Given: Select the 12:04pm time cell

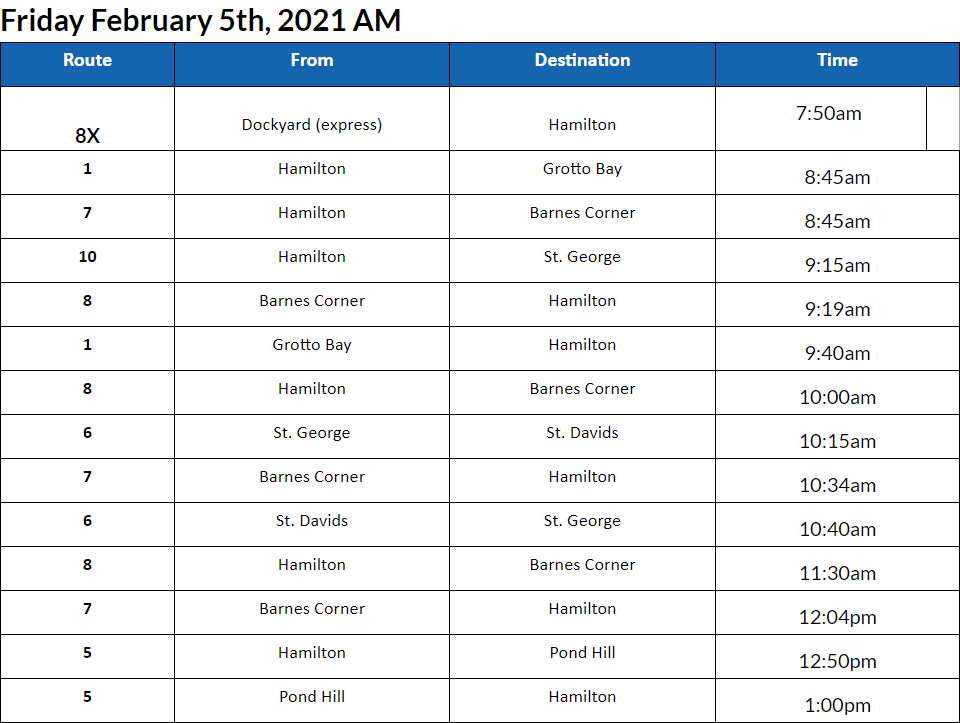Looking at the screenshot, I should 837,617.
